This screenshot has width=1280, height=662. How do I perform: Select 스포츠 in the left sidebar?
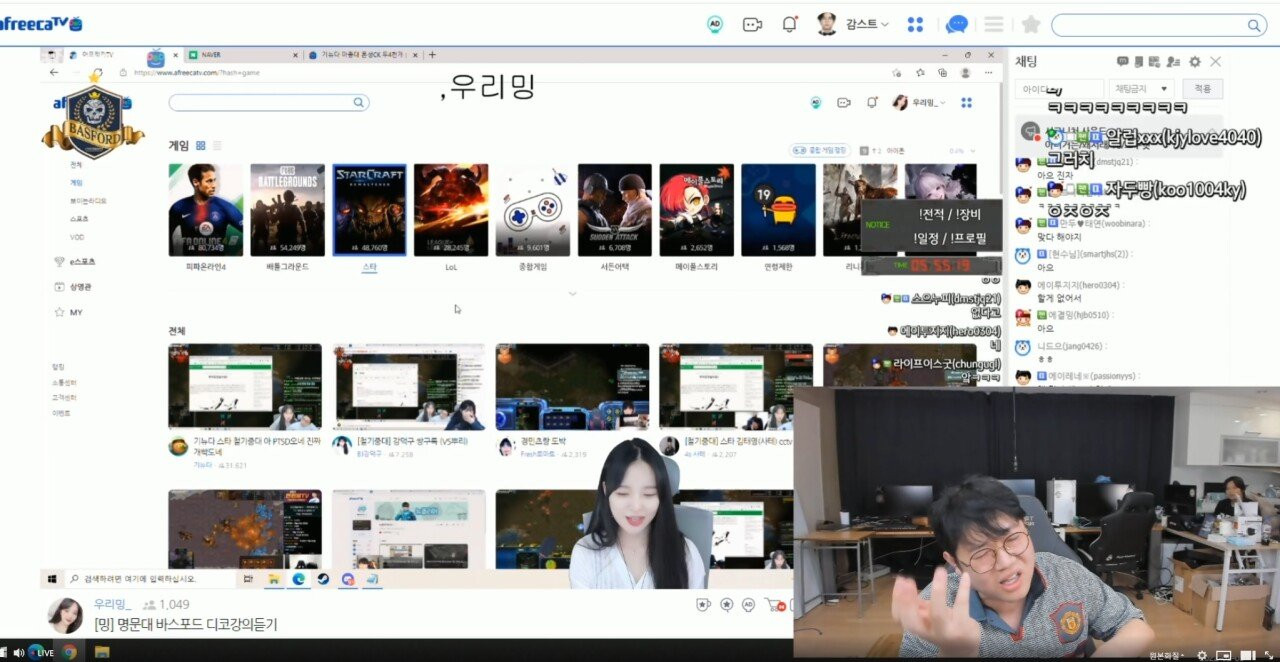point(79,219)
